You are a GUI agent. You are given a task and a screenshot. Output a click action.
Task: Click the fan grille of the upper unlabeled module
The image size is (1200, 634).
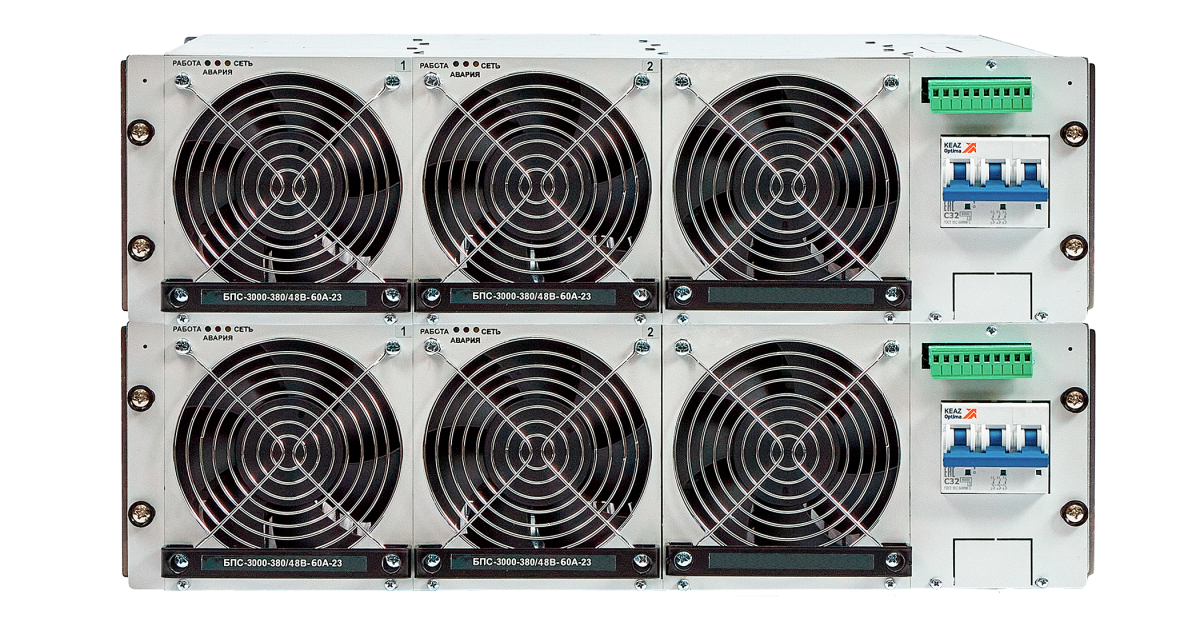pyautogui.click(x=786, y=182)
